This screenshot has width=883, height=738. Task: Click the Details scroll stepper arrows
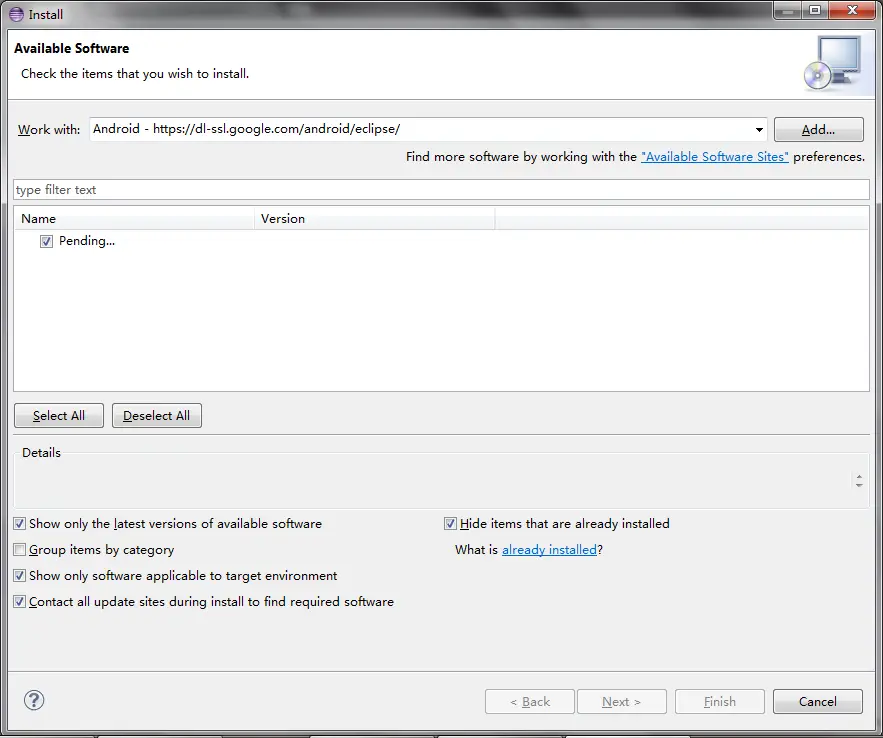tap(859, 481)
